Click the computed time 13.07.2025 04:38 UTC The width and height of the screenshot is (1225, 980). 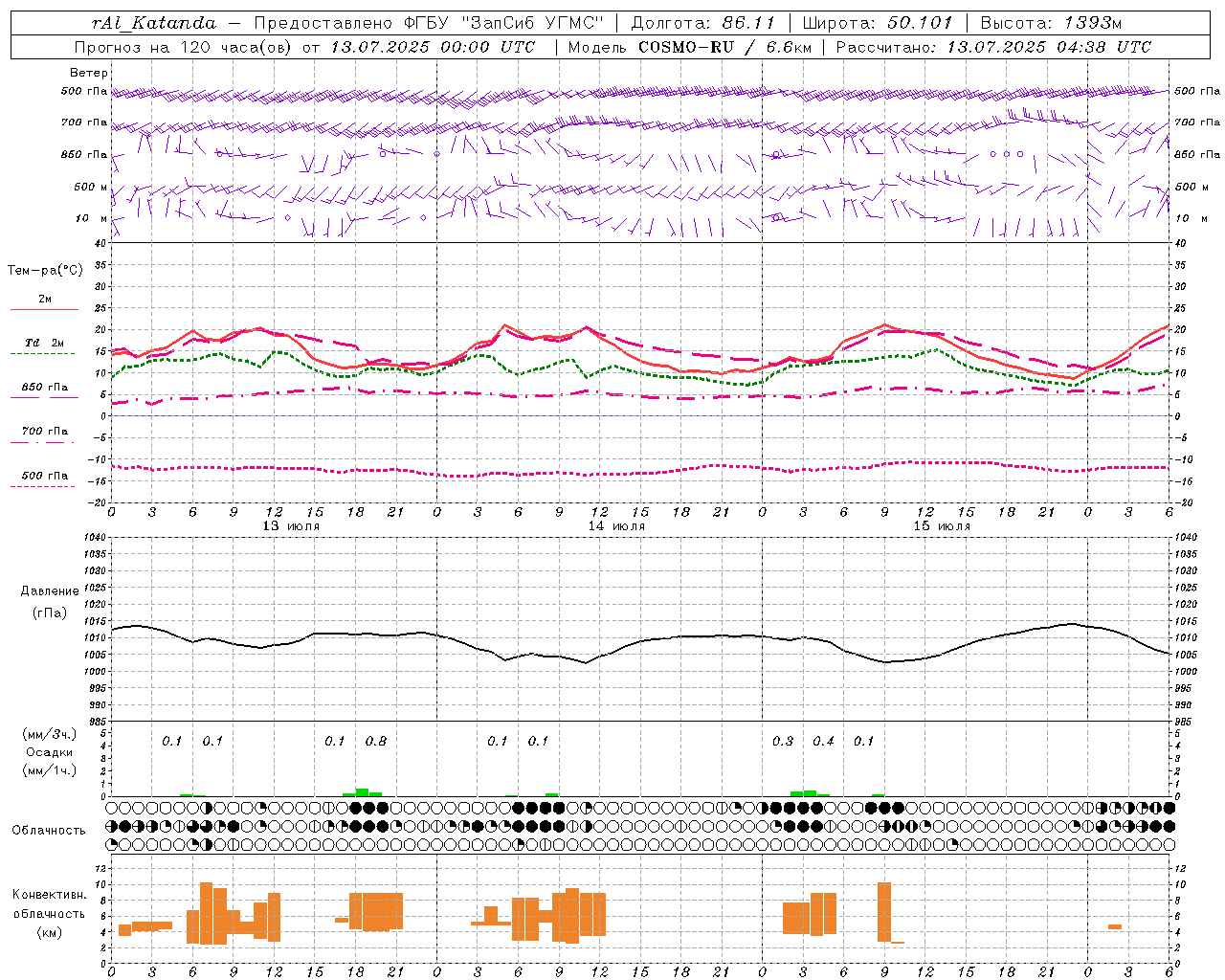[x=1049, y=47]
